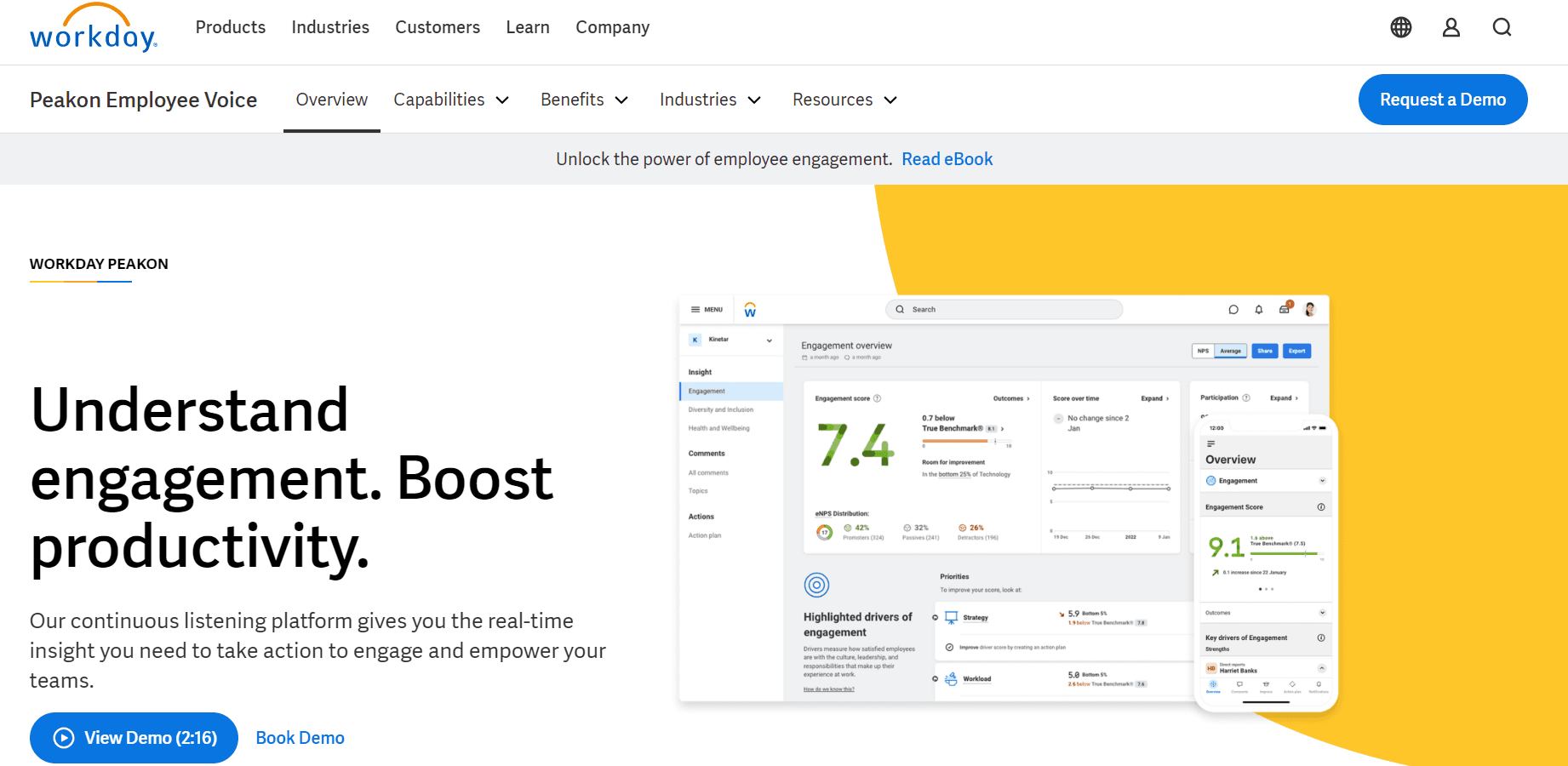Open the user account icon
Screen dimensions: 1568x766
point(1451,27)
